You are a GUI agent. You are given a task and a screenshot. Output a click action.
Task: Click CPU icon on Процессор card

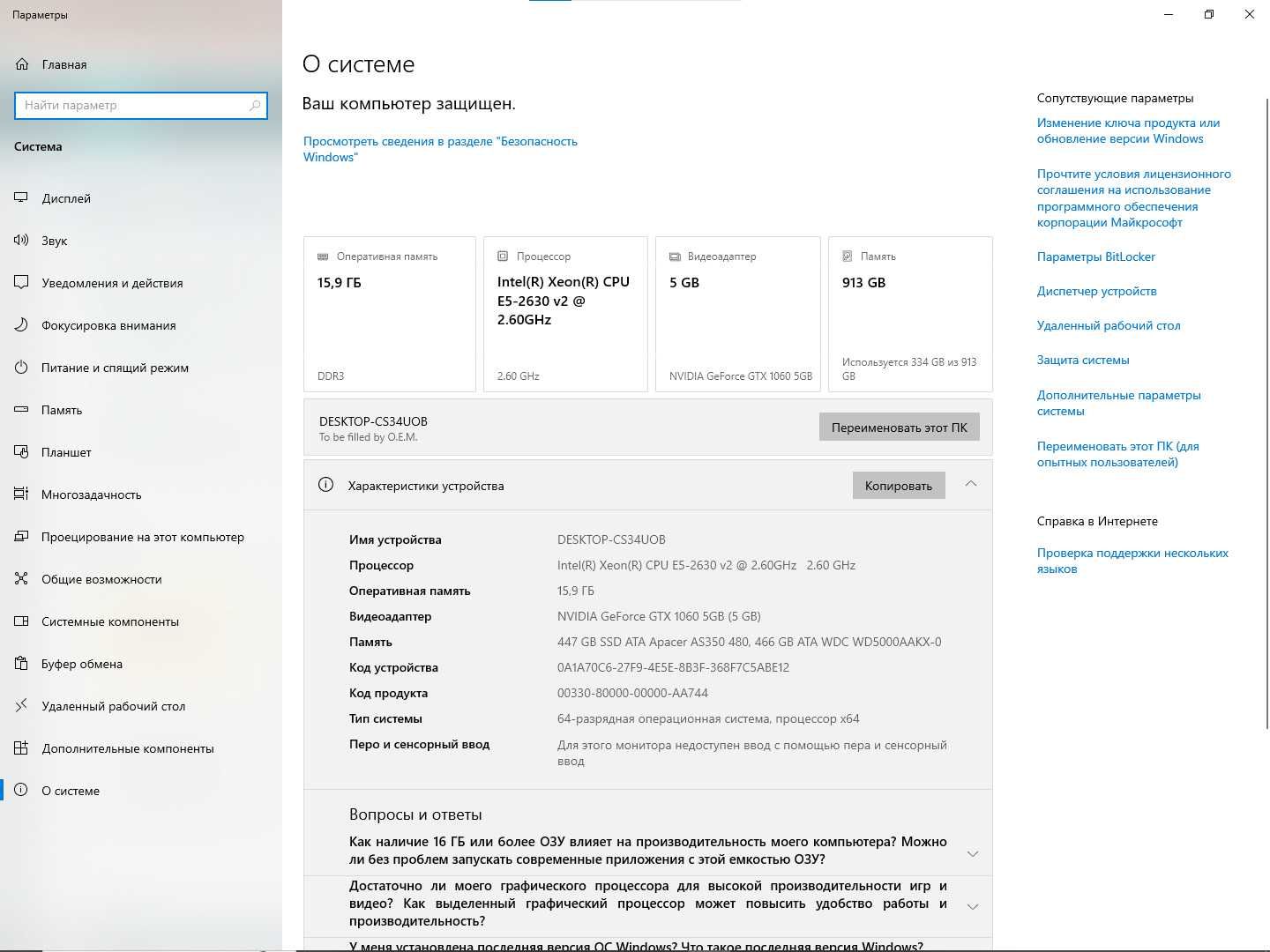[x=503, y=257]
